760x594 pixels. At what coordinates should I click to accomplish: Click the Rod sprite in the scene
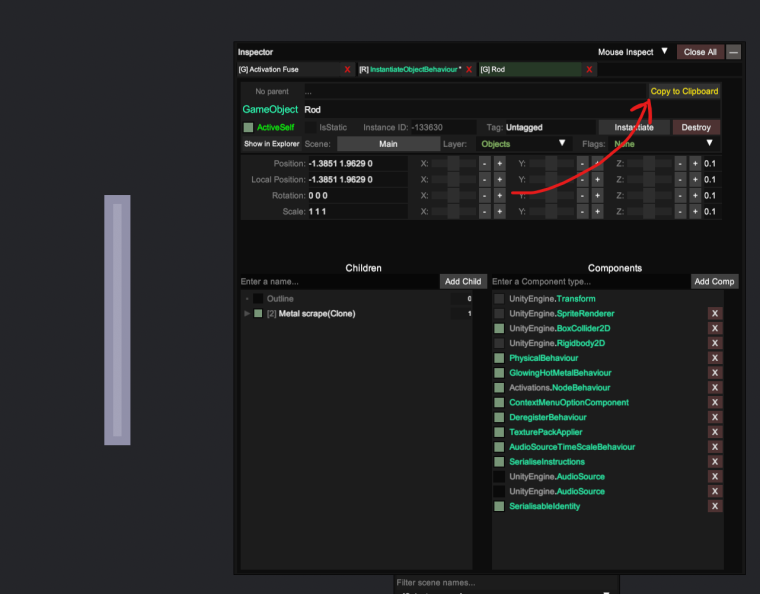pos(117,320)
